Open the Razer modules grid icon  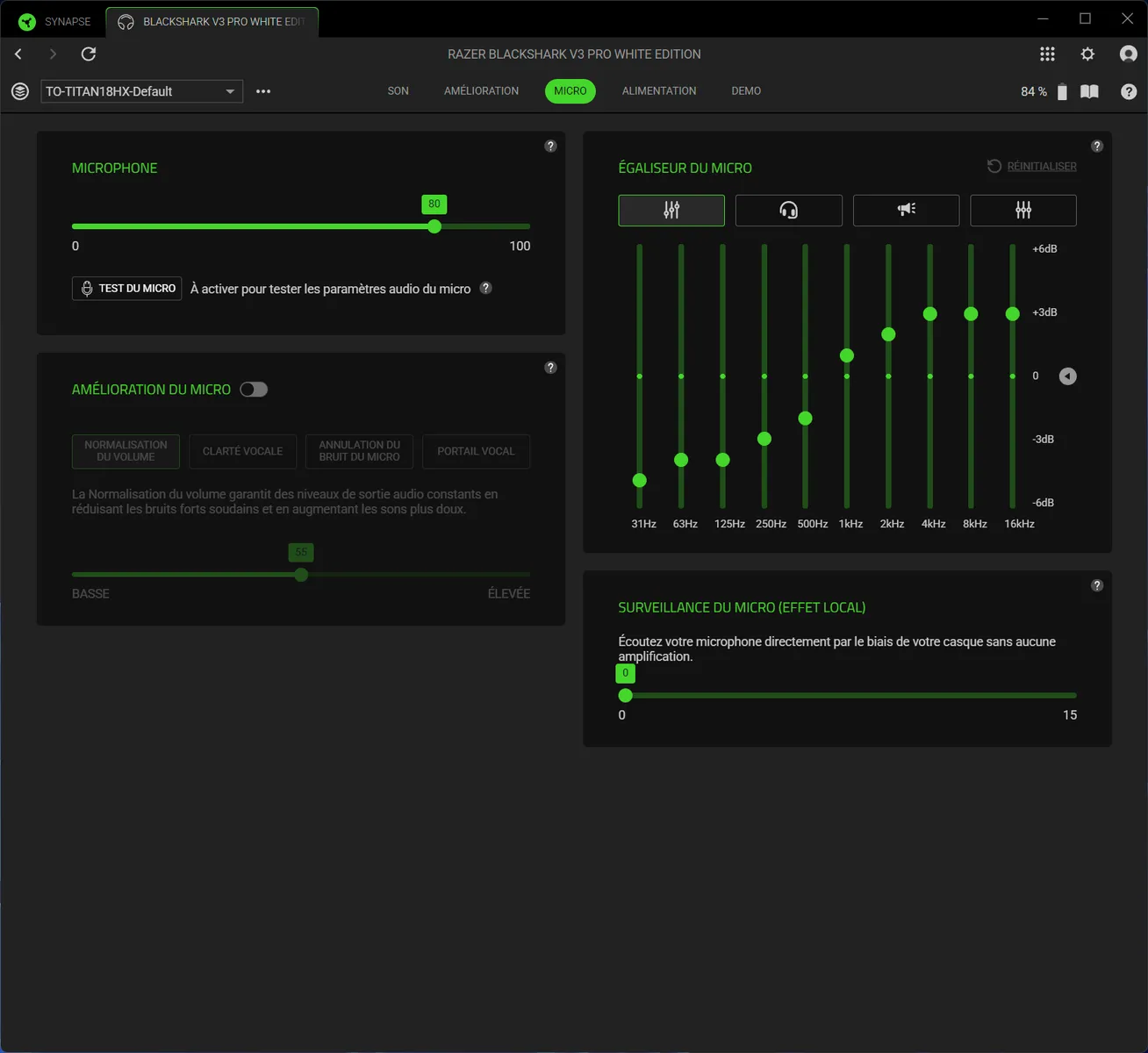pos(1047,54)
